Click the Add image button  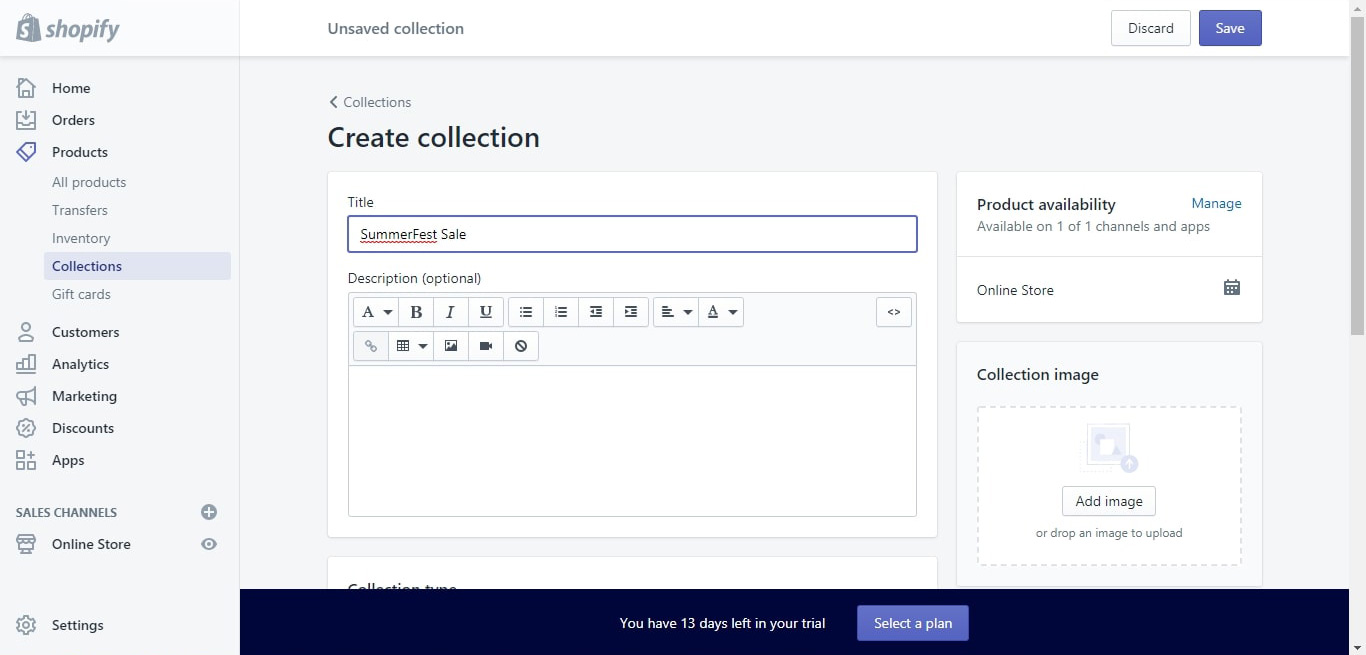[x=1109, y=501]
